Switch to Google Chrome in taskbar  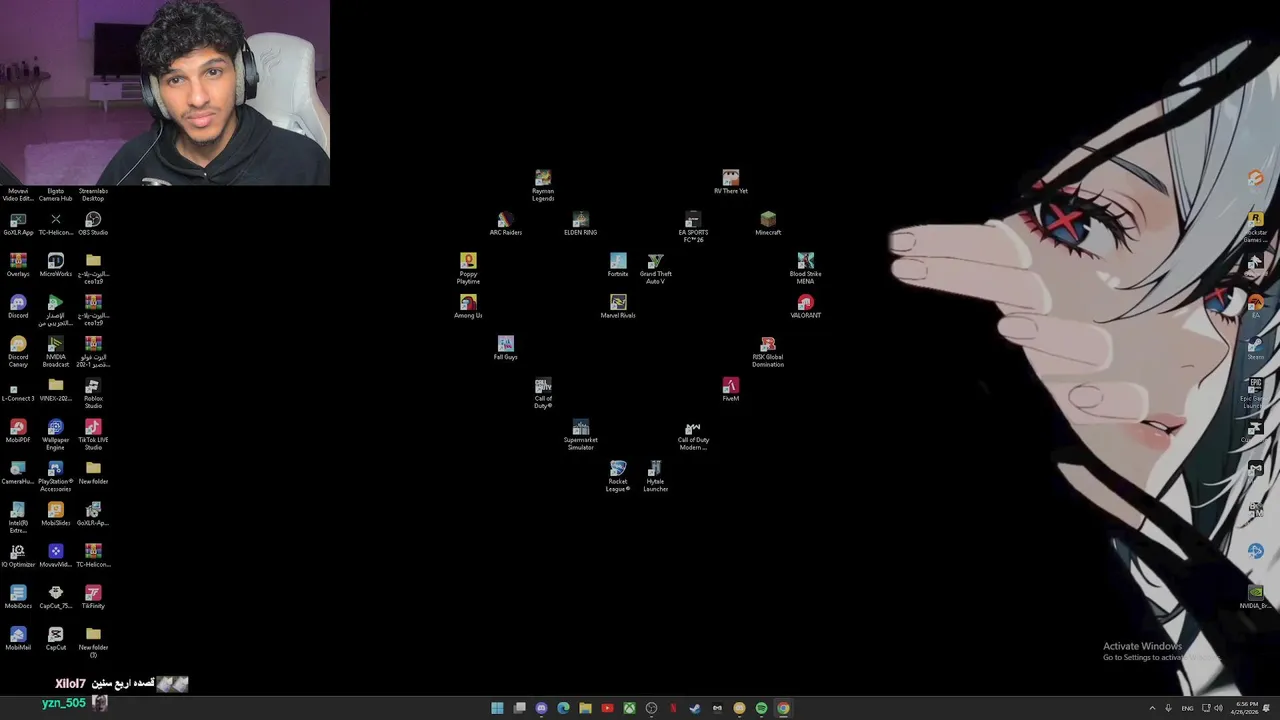click(783, 708)
